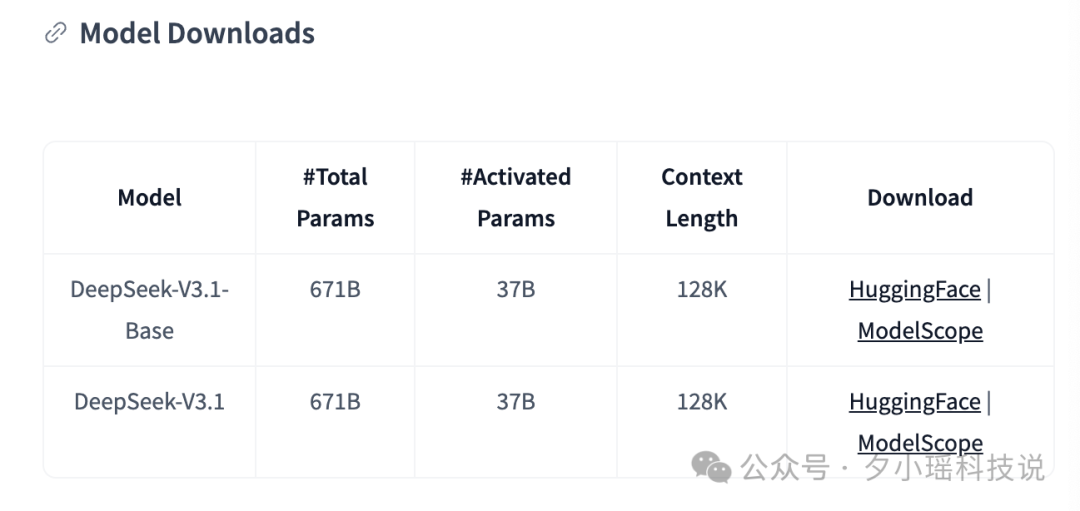The height and width of the screenshot is (511, 1080).
Task: Open ModelScope link in the DeepSeek-V3.1 row
Action: 920,443
